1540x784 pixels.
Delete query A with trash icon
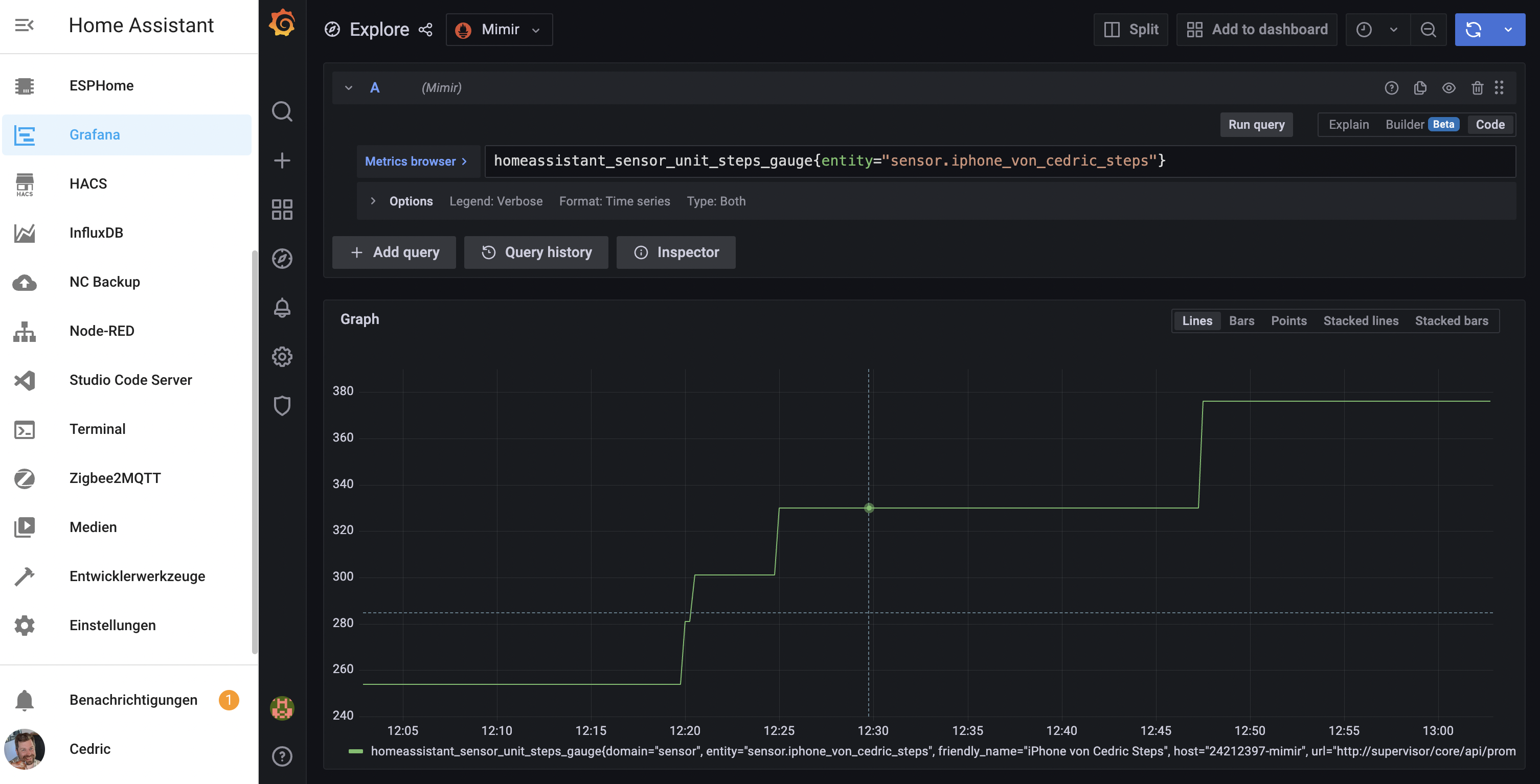coord(1477,88)
